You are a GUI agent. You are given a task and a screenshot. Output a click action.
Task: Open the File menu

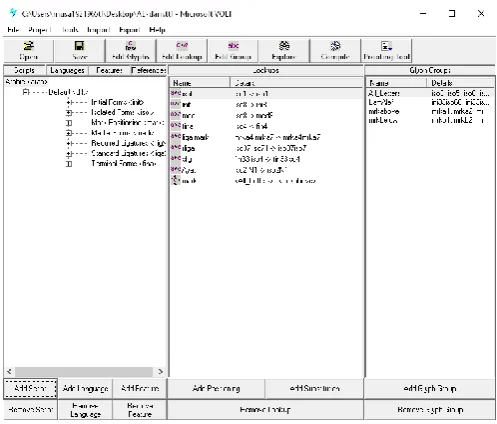13,30
